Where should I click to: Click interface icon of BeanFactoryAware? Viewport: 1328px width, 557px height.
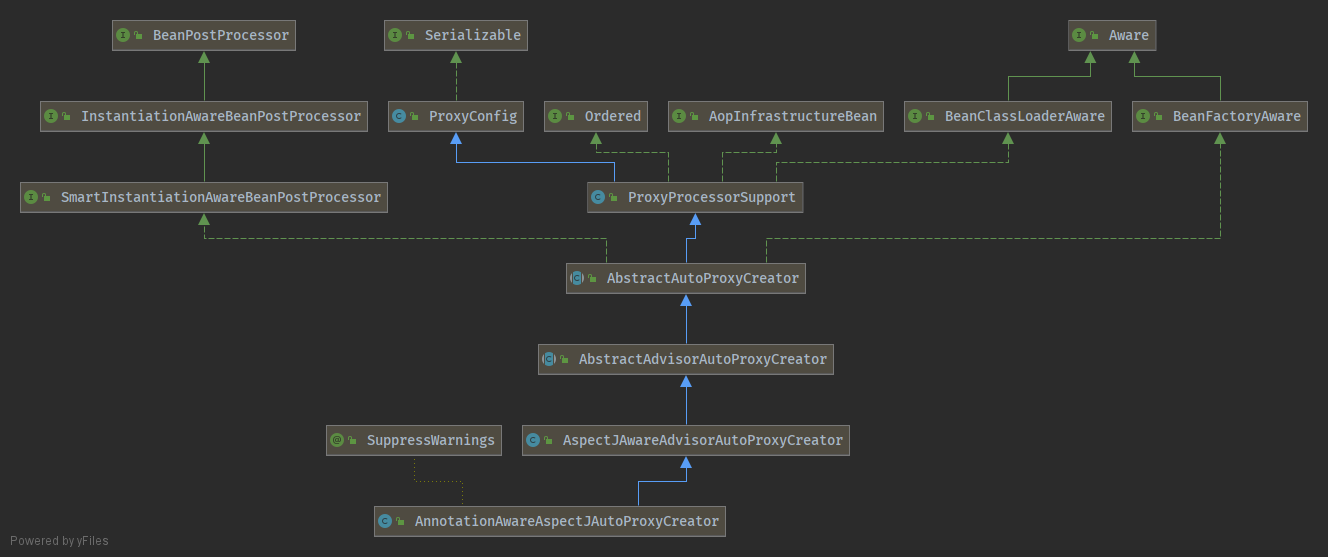(x=1144, y=116)
